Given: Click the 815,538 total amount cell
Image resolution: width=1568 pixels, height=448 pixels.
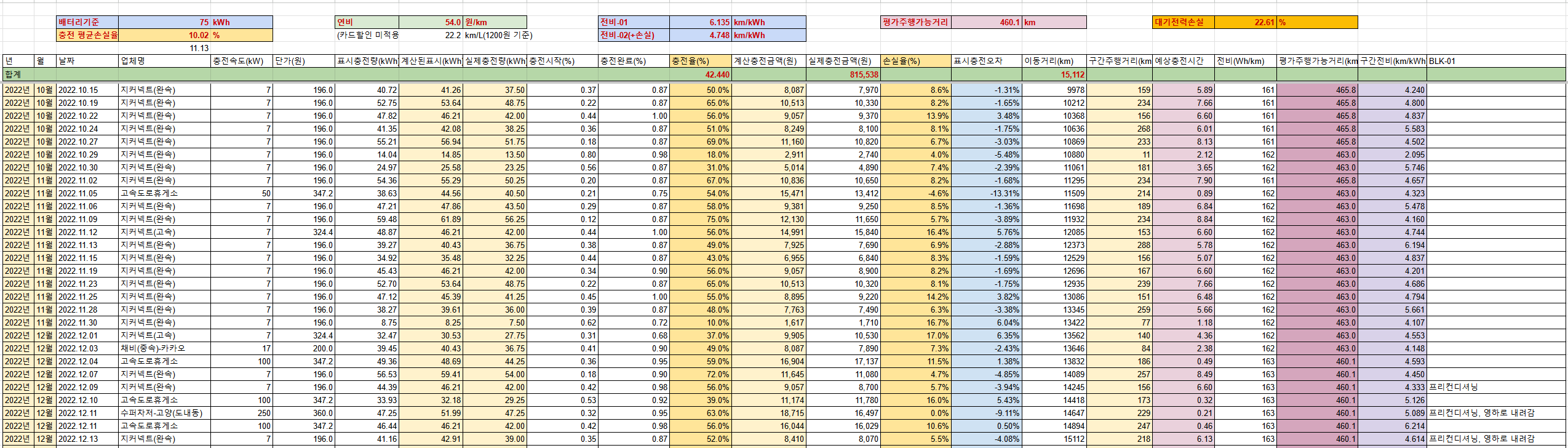Looking at the screenshot, I should pyautogui.click(x=843, y=74).
